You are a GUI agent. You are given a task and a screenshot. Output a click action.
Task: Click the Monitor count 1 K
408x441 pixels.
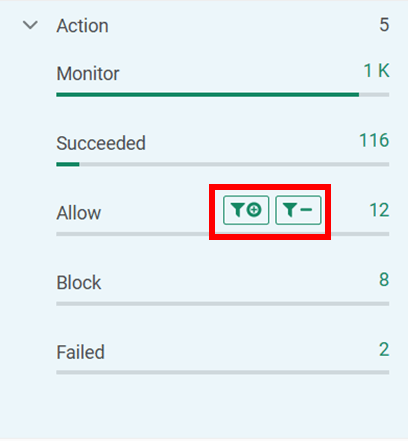(376, 71)
